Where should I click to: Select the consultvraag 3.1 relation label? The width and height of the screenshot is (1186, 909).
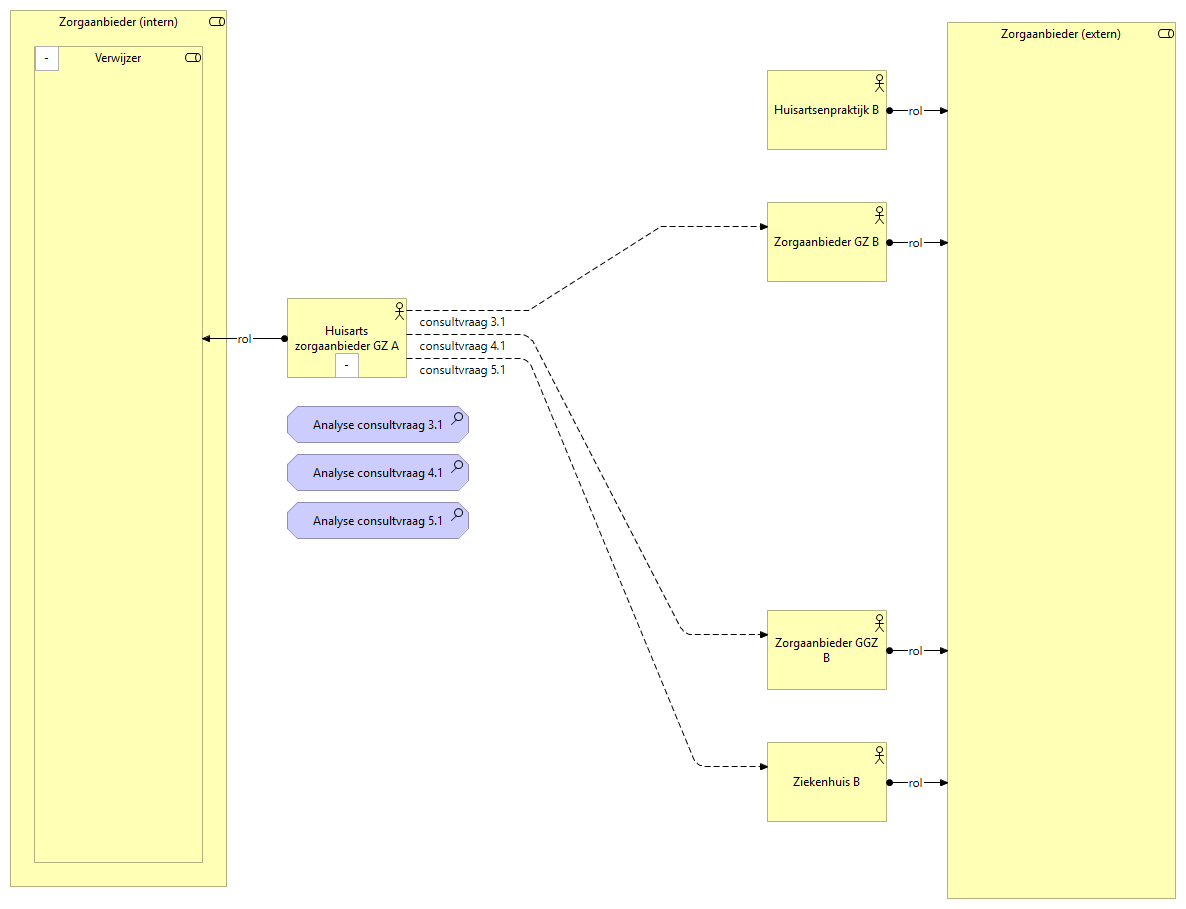(462, 322)
